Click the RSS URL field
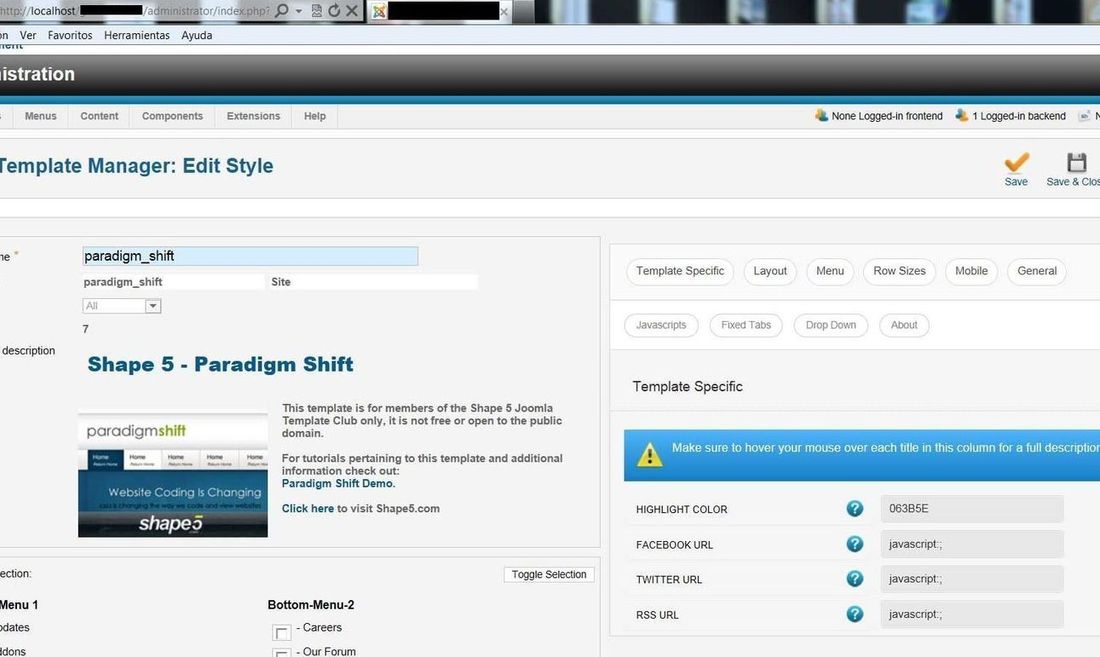The width and height of the screenshot is (1100, 657). click(972, 614)
